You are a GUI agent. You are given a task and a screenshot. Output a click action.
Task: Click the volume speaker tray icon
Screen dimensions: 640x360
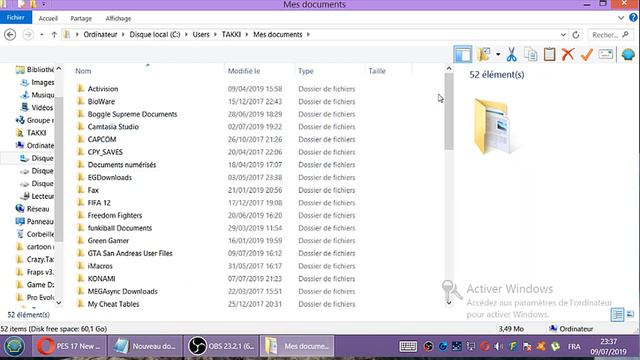click(498, 347)
